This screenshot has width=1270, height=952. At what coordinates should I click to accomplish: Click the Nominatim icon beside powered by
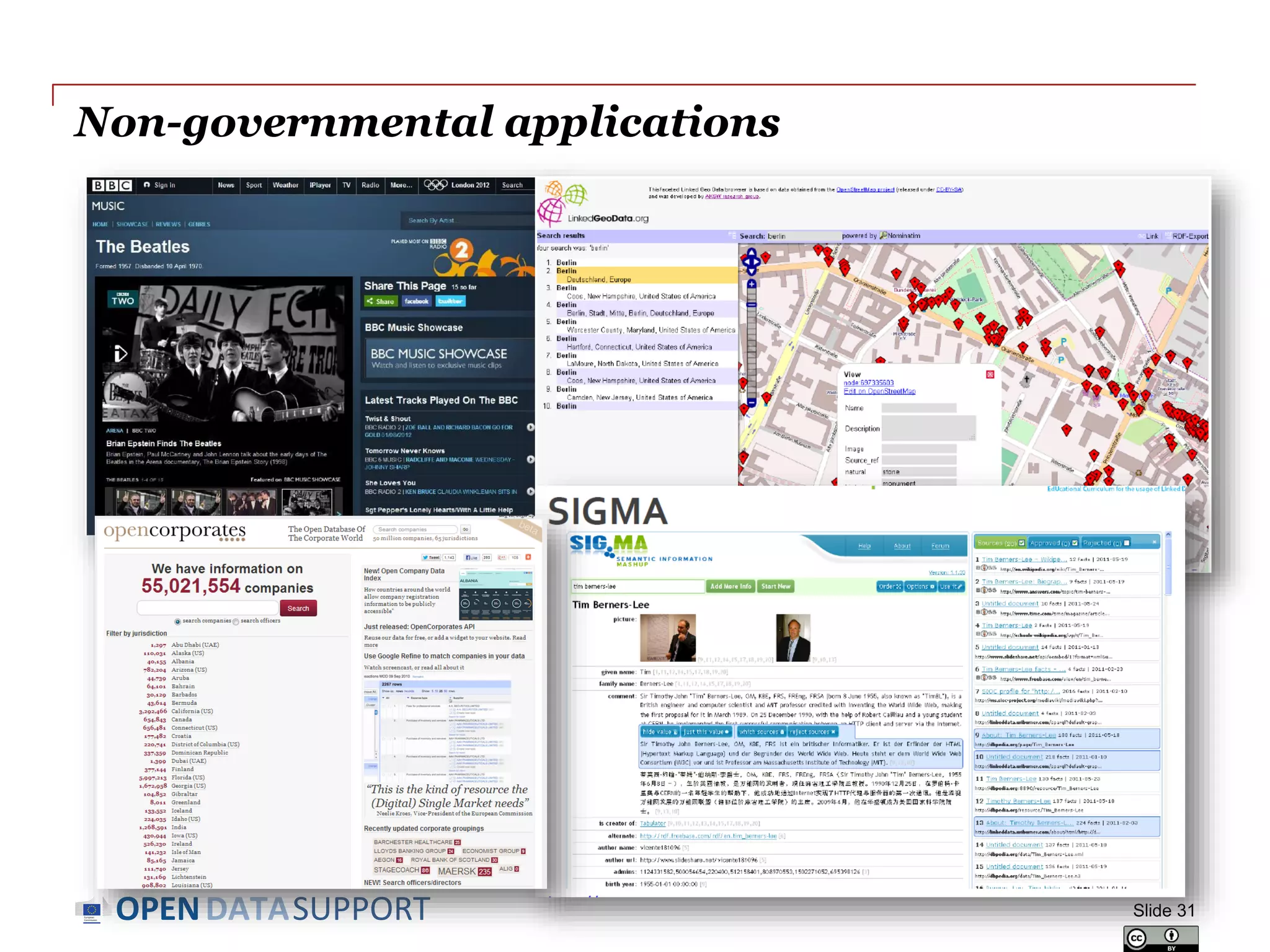coord(883,236)
